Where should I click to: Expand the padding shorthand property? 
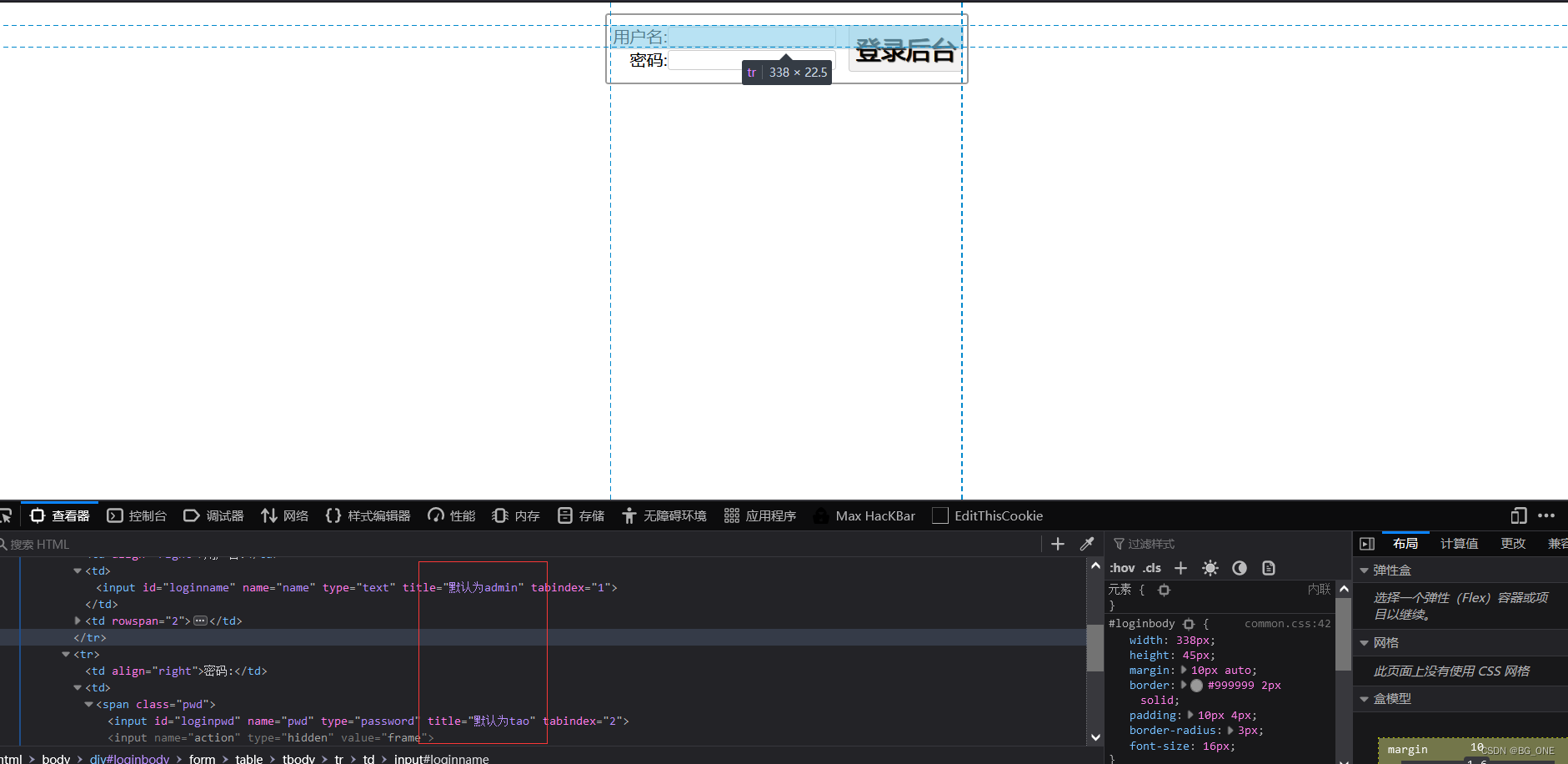pyautogui.click(x=1192, y=715)
